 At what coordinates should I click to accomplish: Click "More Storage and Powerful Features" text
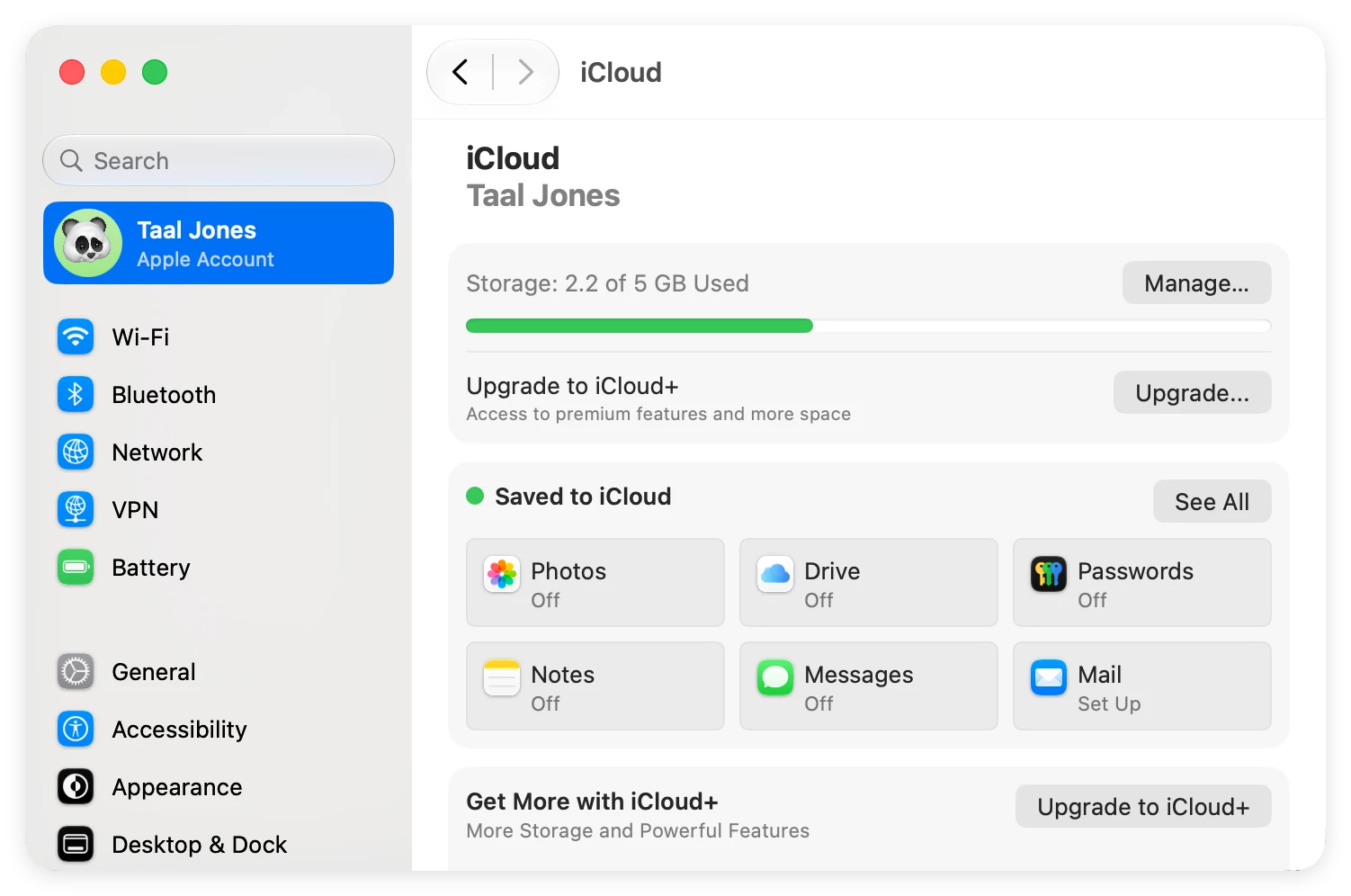[x=638, y=830]
